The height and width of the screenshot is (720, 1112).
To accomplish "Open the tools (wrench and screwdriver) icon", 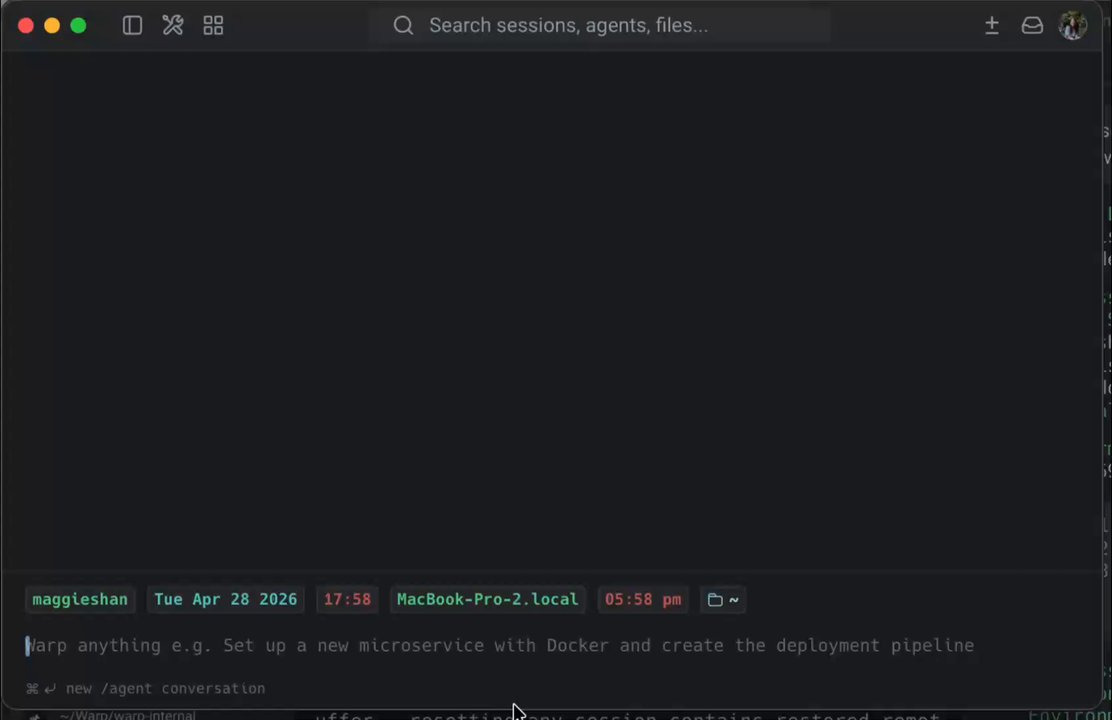I will [173, 26].
